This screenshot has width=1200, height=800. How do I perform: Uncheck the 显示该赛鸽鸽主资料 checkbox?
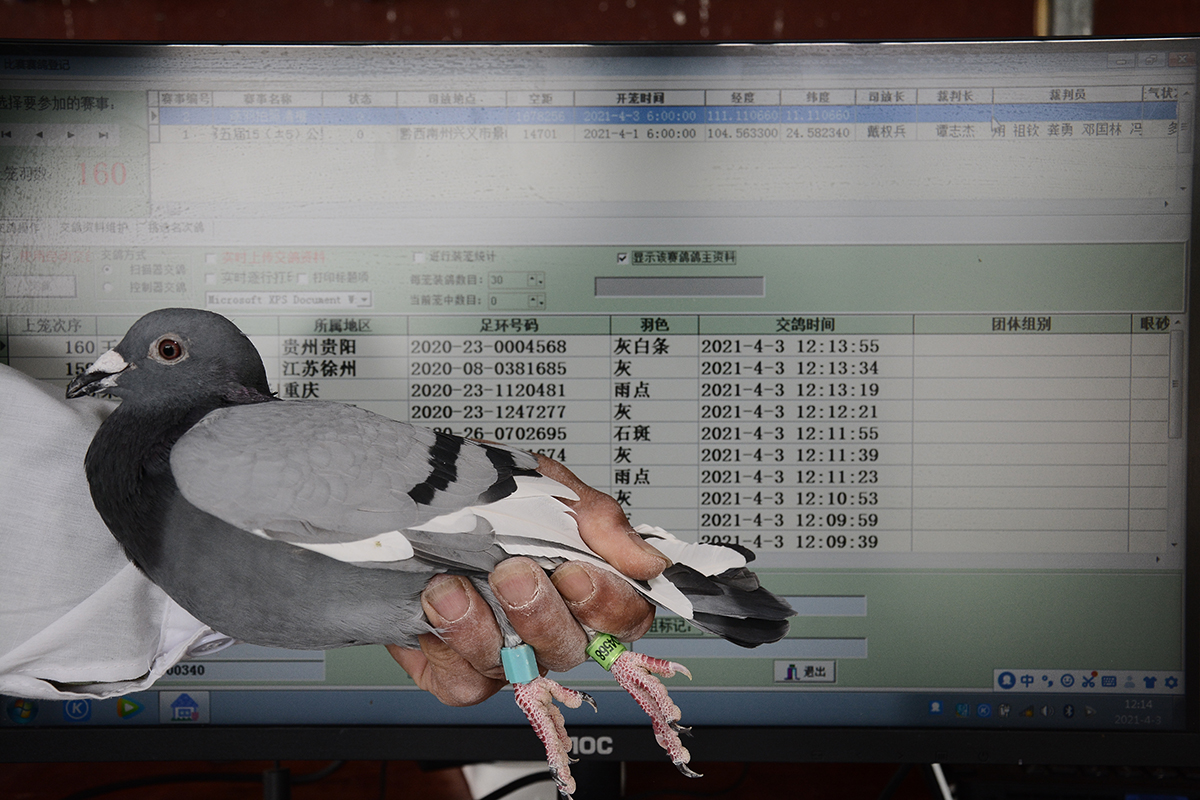coord(622,257)
